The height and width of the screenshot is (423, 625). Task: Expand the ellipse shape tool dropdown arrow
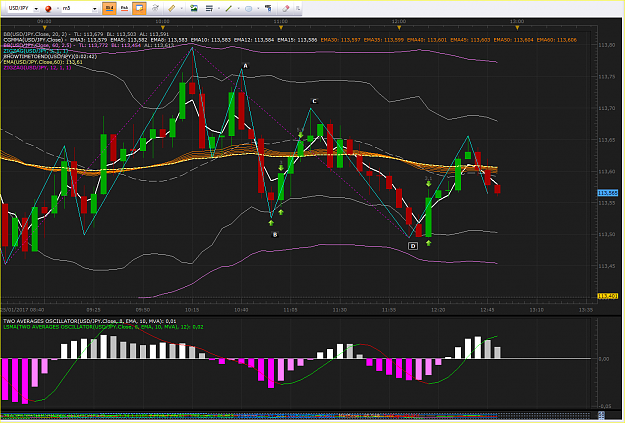(258, 8)
